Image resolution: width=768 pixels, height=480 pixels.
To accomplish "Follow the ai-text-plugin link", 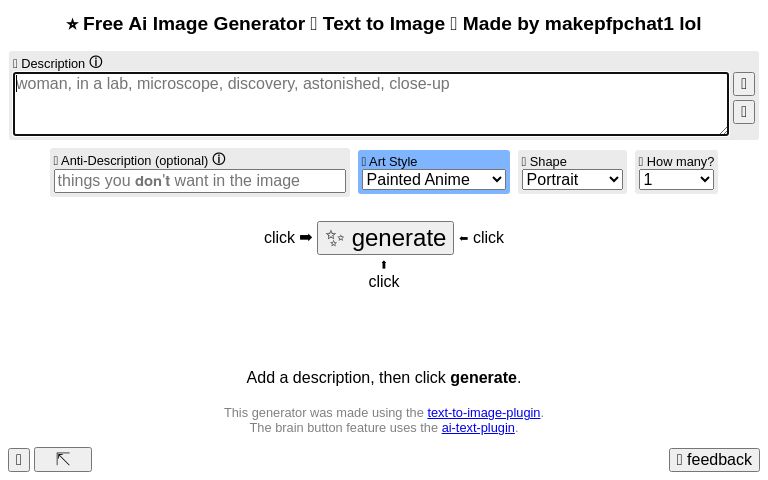I will [478, 428].
